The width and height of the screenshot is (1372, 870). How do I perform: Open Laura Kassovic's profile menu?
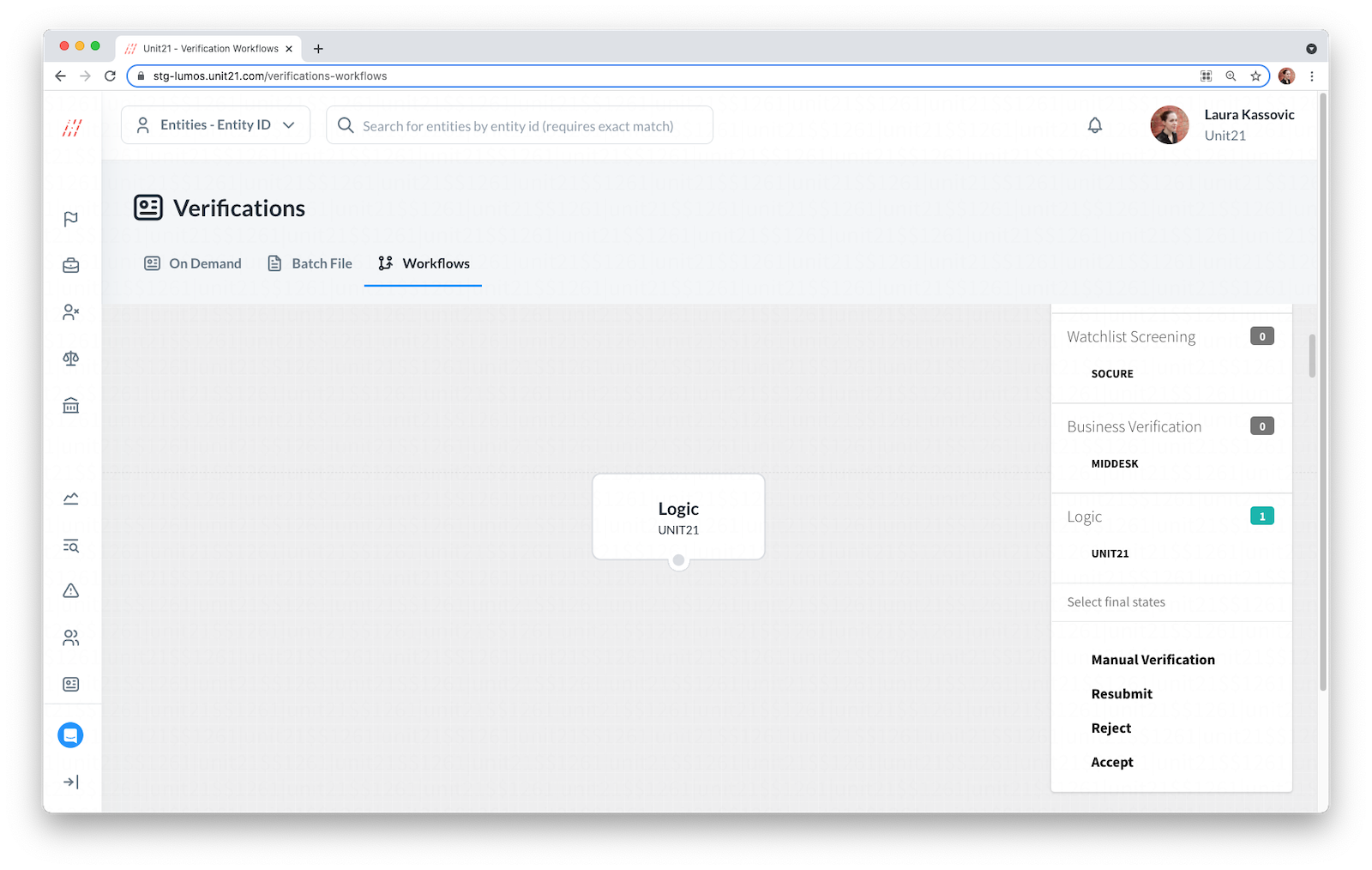[1223, 125]
